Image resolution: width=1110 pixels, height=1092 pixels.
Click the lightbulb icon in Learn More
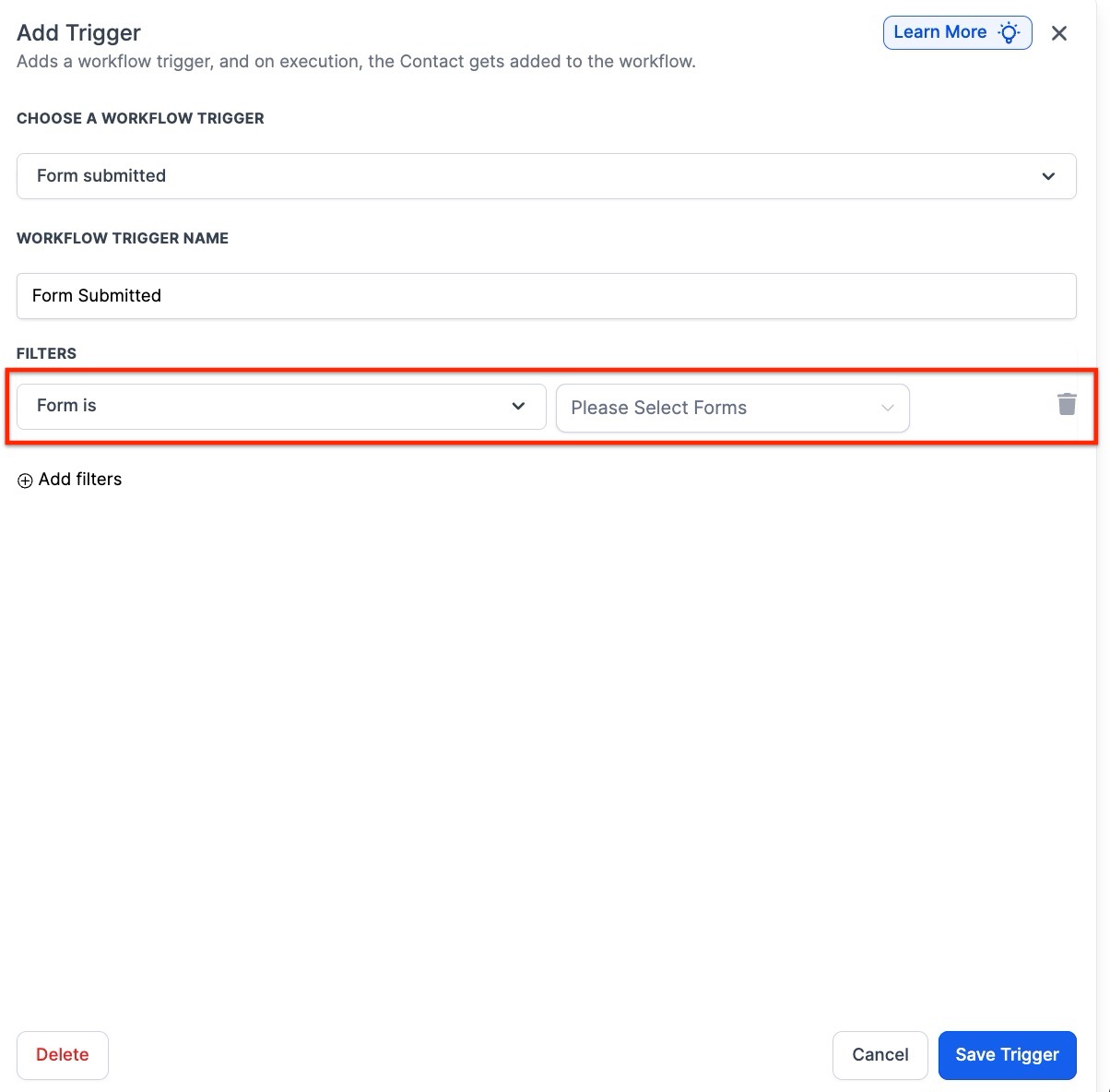1010,33
